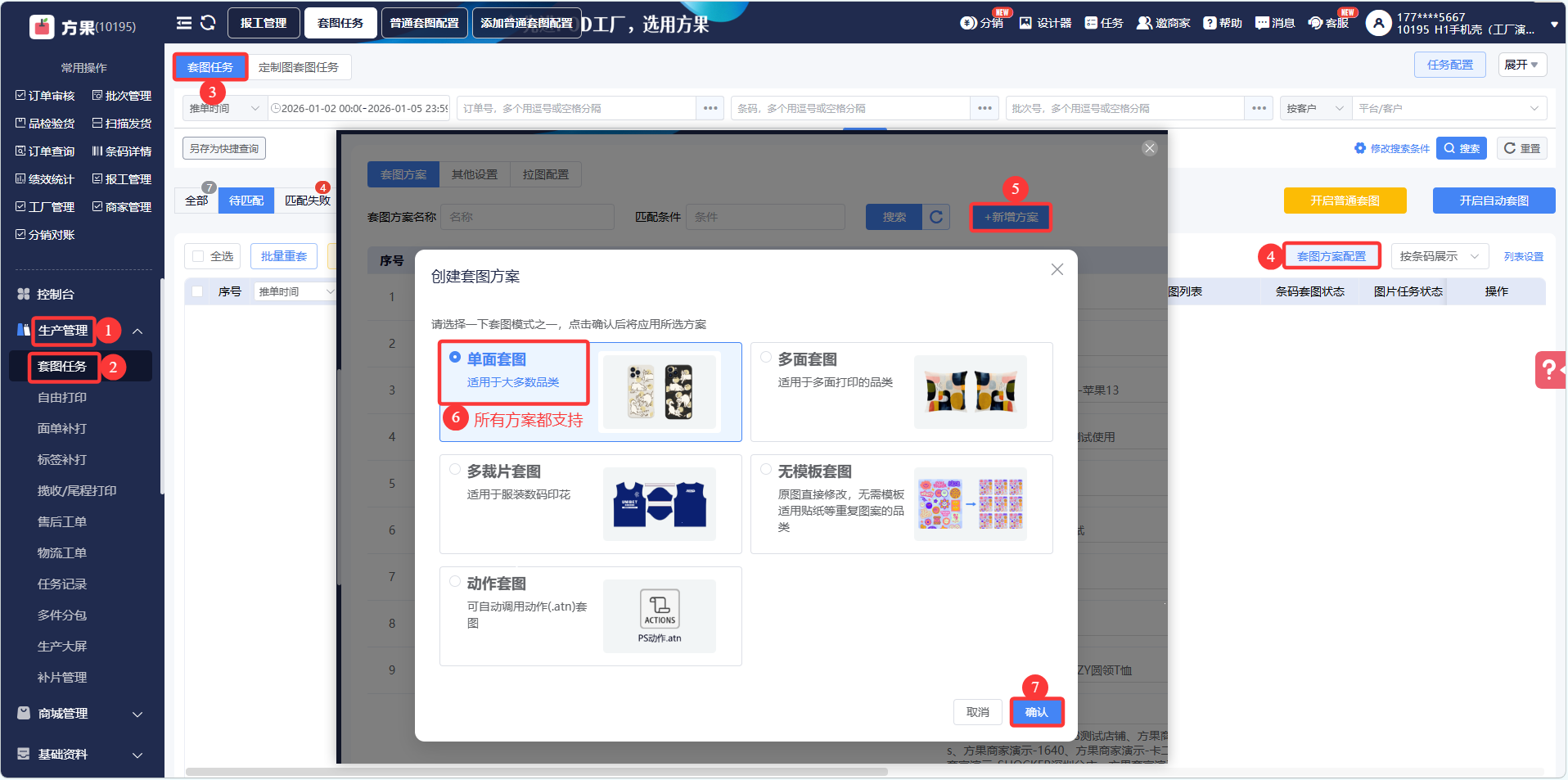Open 扫描发货 quick action
1568x780 pixels.
click(x=122, y=124)
